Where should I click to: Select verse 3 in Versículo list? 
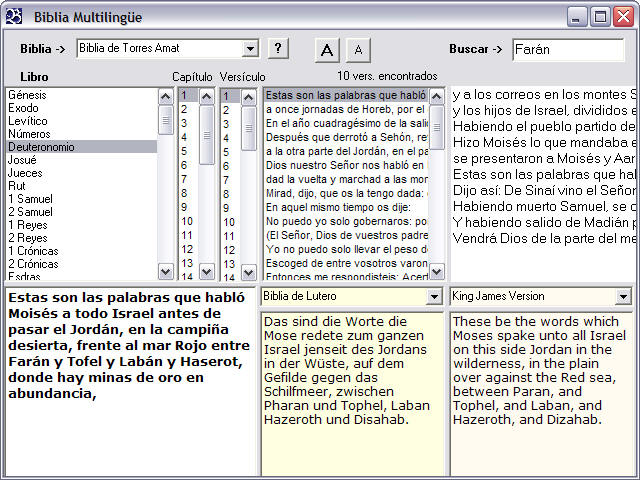[231, 124]
